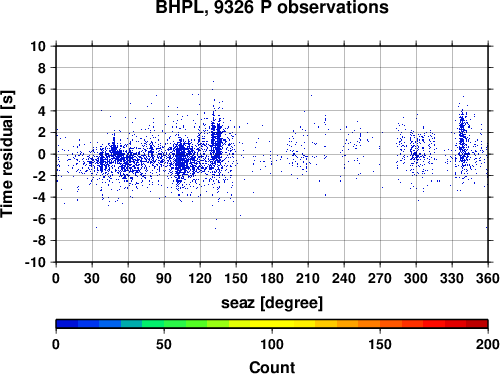The height and width of the screenshot is (374, 500).
Task: Click the 270 tick label on x-axis
Action: click(x=380, y=278)
